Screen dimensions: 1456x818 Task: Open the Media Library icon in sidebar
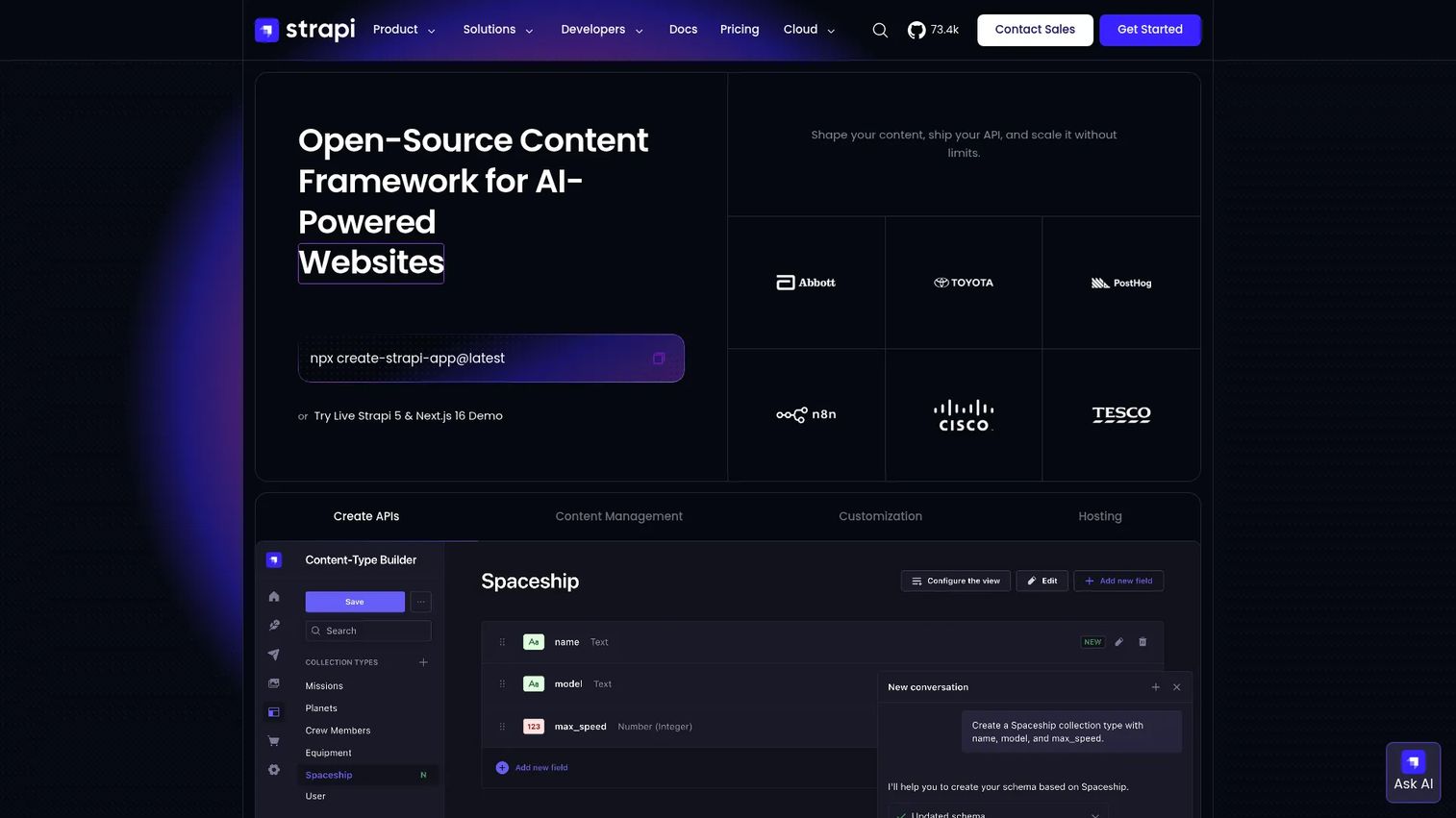coord(274,683)
